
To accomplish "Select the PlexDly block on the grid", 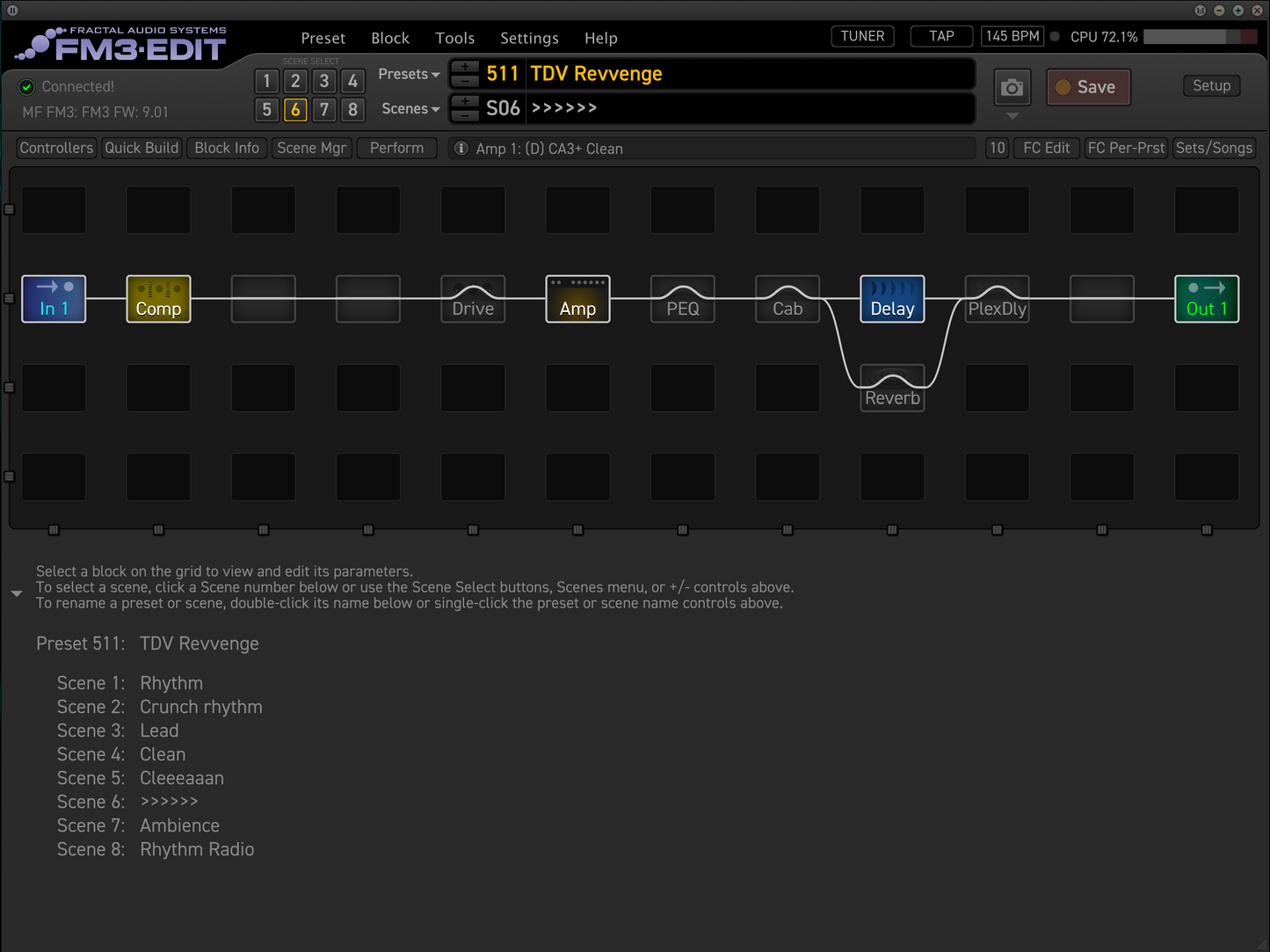I will (997, 299).
